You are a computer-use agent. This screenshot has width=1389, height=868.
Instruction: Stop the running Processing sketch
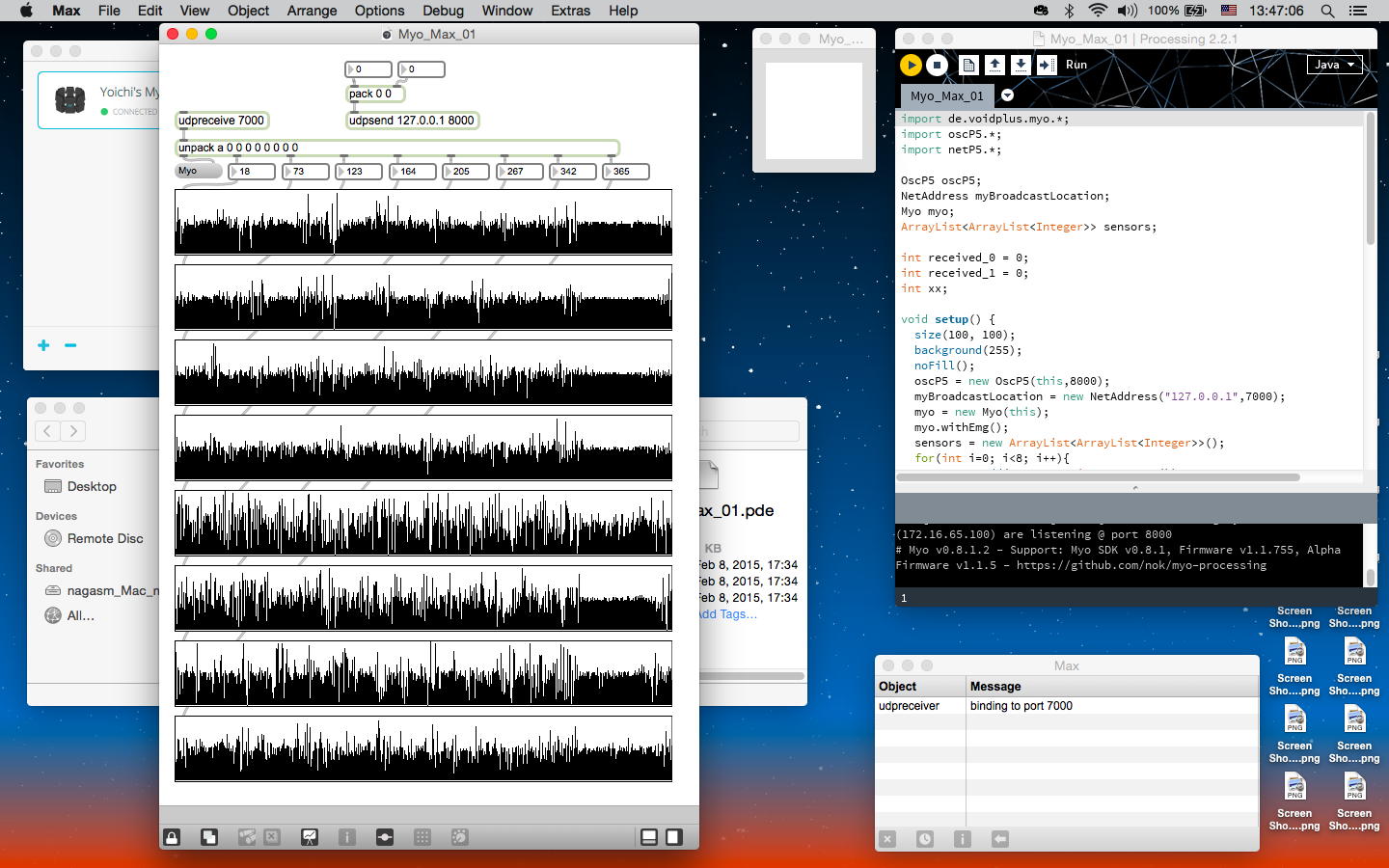click(x=937, y=65)
